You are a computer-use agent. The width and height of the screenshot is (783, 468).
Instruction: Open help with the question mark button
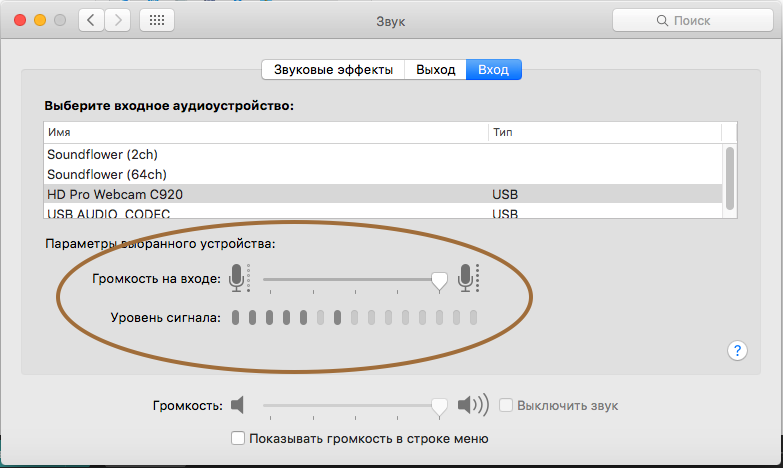tap(737, 351)
